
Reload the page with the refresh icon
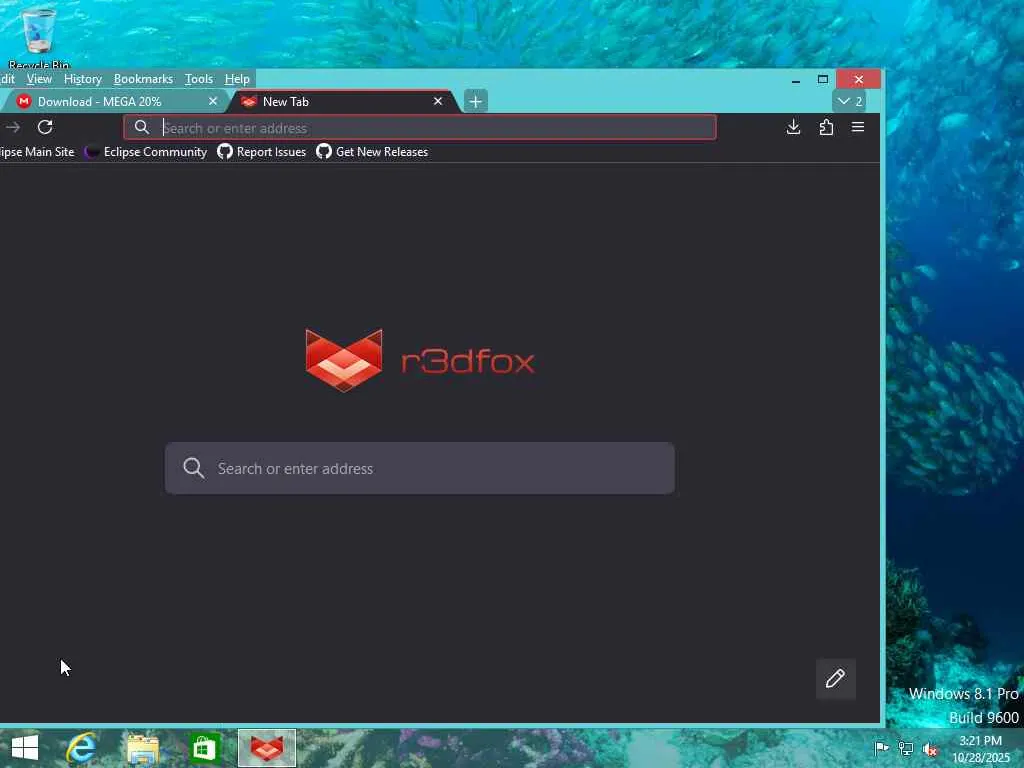pos(45,127)
